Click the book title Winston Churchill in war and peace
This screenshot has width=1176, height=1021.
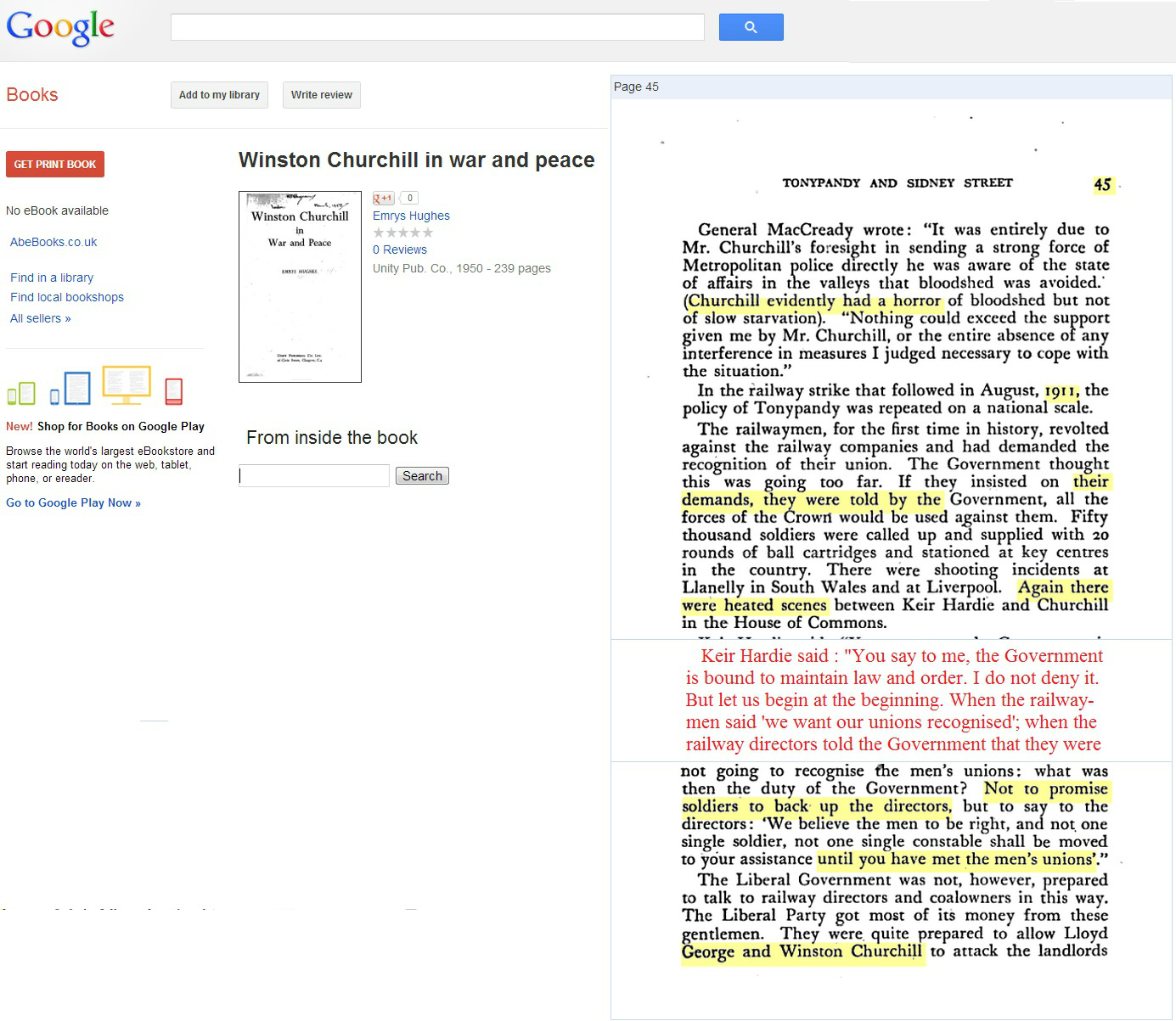tap(417, 160)
